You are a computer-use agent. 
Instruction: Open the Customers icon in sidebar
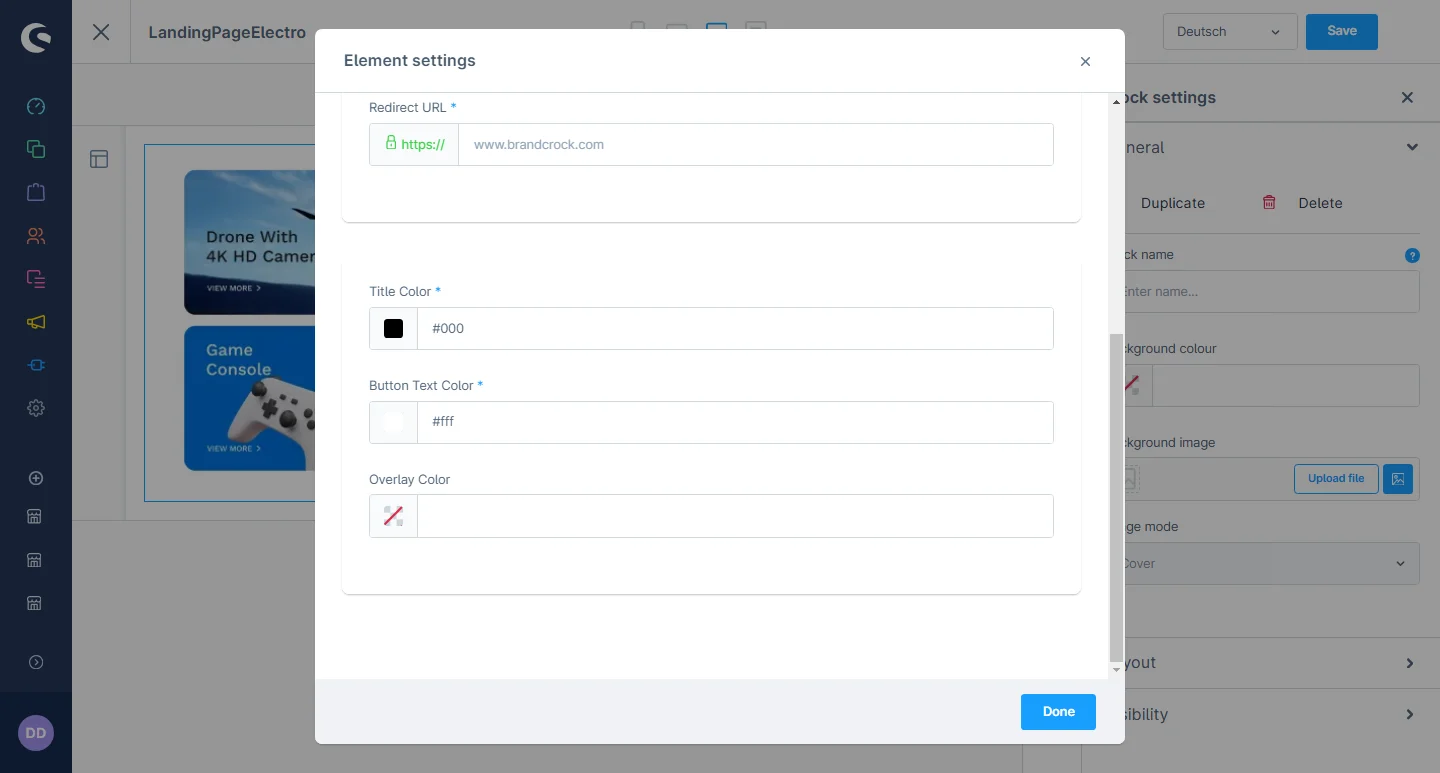tap(36, 236)
